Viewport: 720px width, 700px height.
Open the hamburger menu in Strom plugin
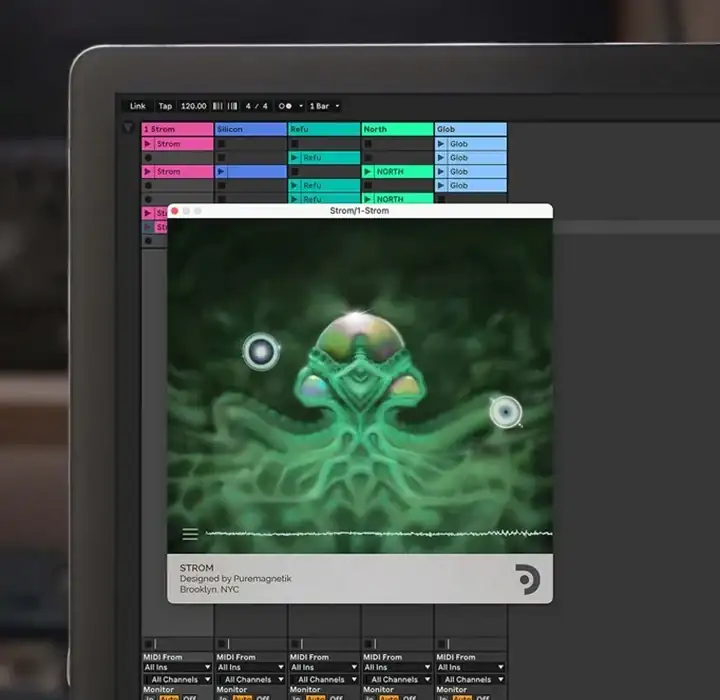190,534
